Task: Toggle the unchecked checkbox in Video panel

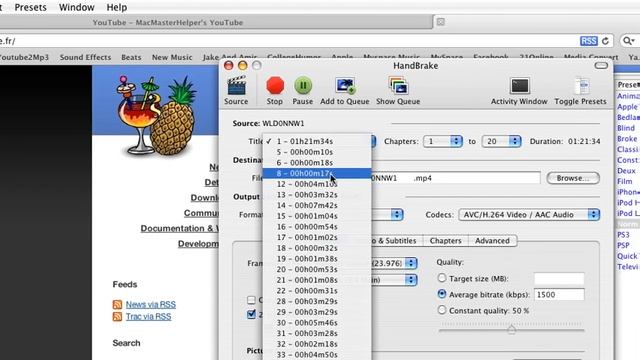Action: click(x=251, y=300)
